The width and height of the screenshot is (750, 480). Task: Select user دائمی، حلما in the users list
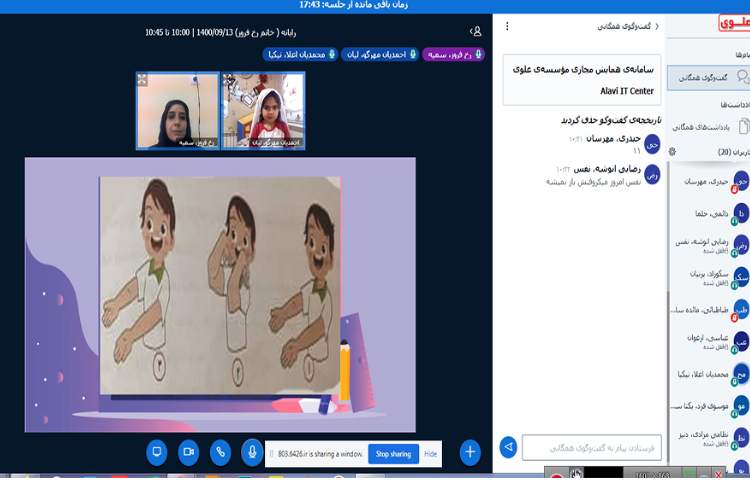pyautogui.click(x=710, y=214)
